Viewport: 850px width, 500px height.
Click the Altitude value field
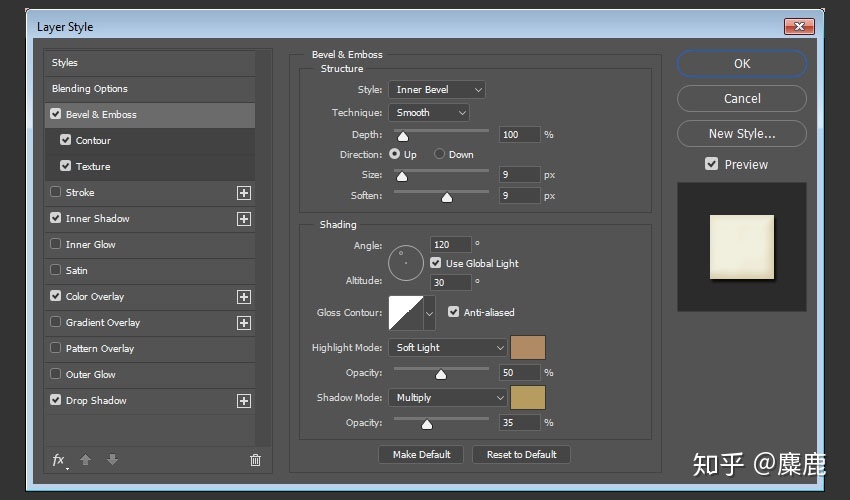(450, 283)
